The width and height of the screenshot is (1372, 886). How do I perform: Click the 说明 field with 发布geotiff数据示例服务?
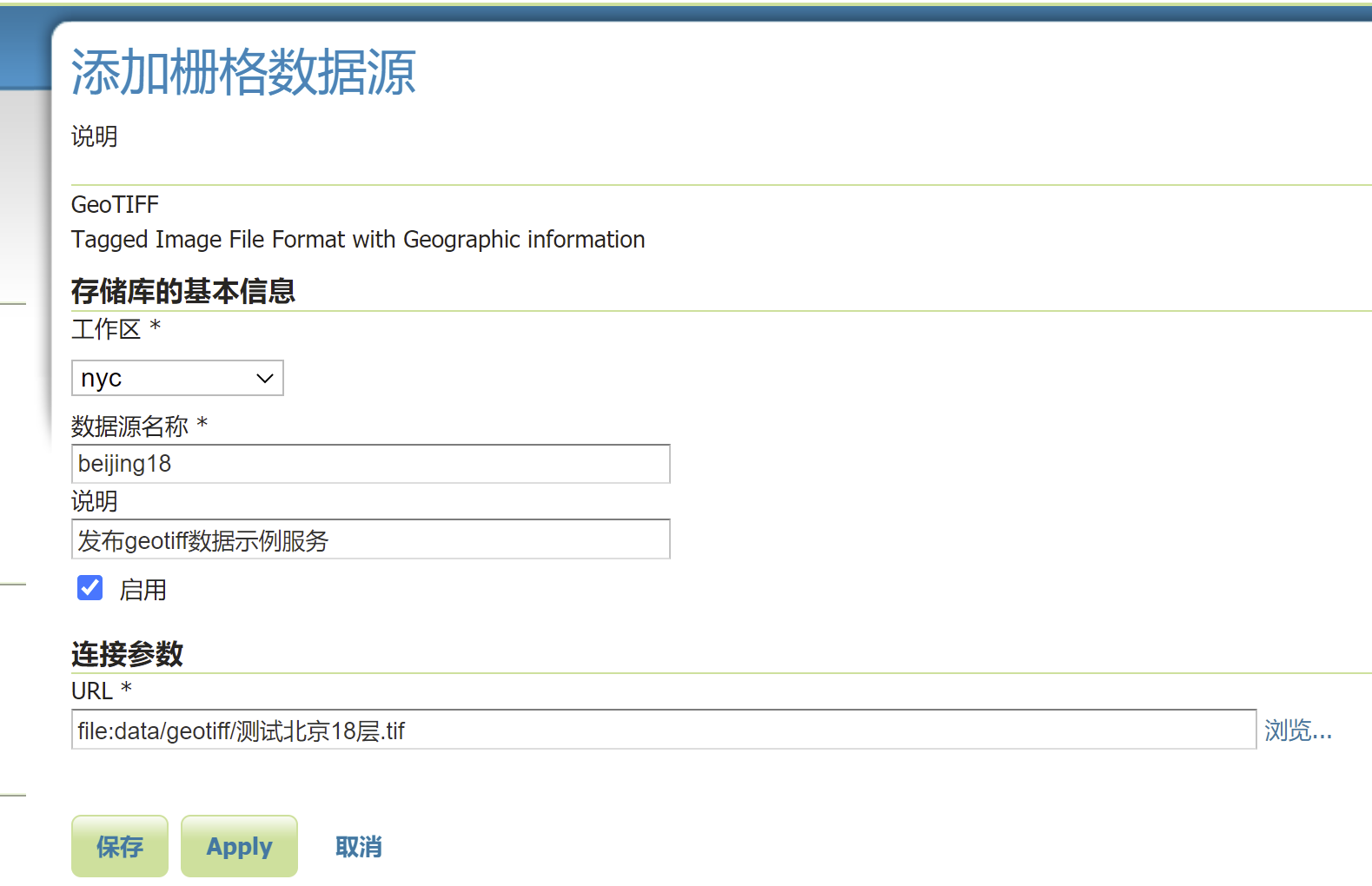370,539
